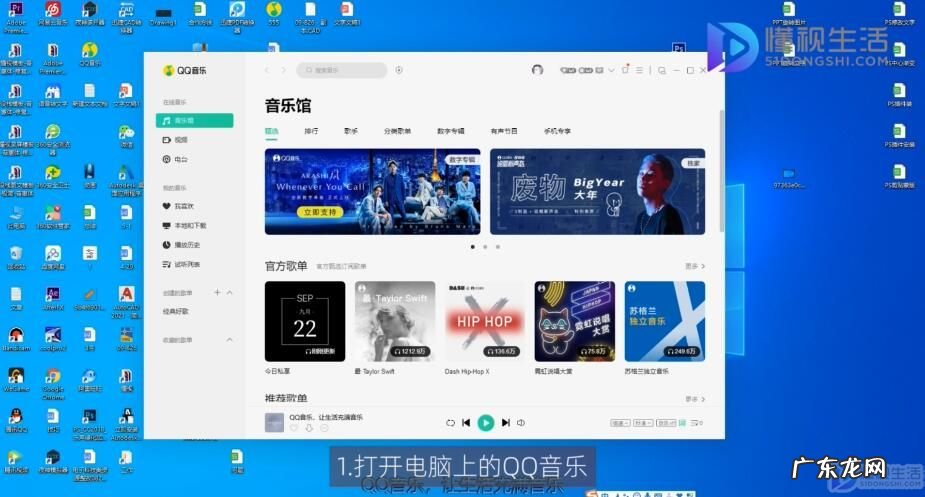Open the SEP 22 今日私享 playlist cover

[305, 321]
